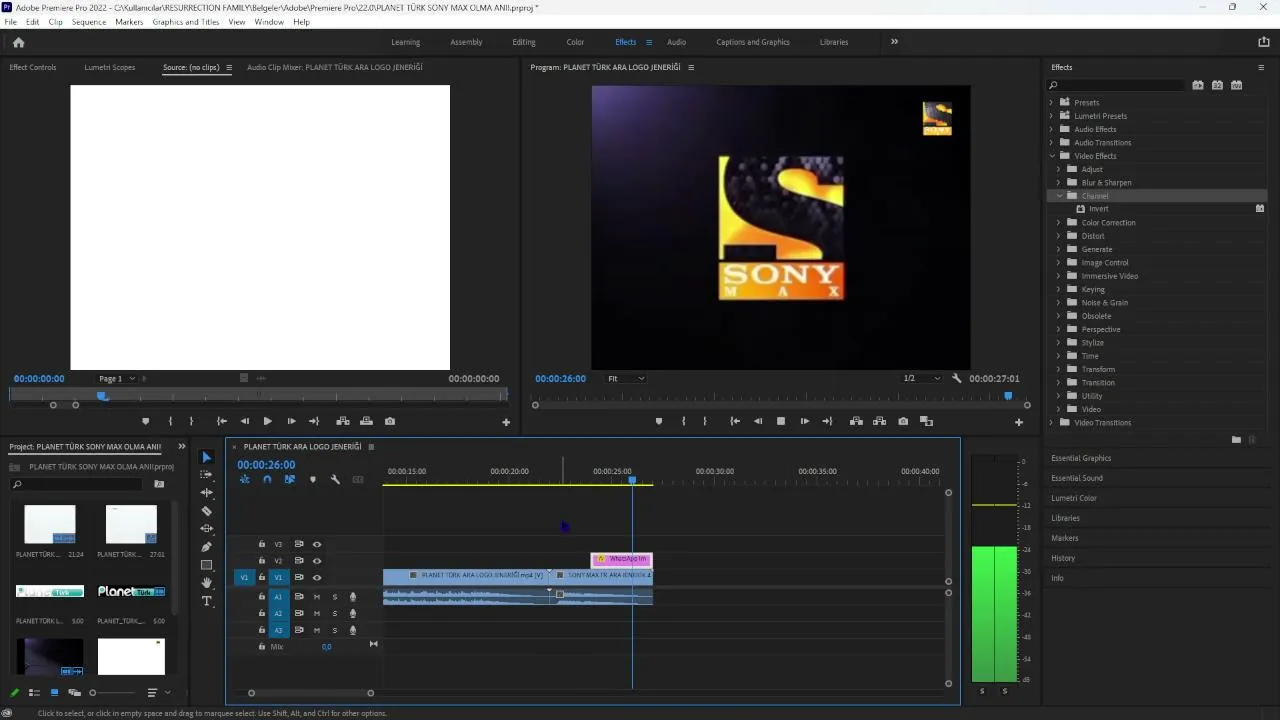Select the Track Select Forward tool
Screen dimensions: 1280x720
pyautogui.click(x=207, y=475)
